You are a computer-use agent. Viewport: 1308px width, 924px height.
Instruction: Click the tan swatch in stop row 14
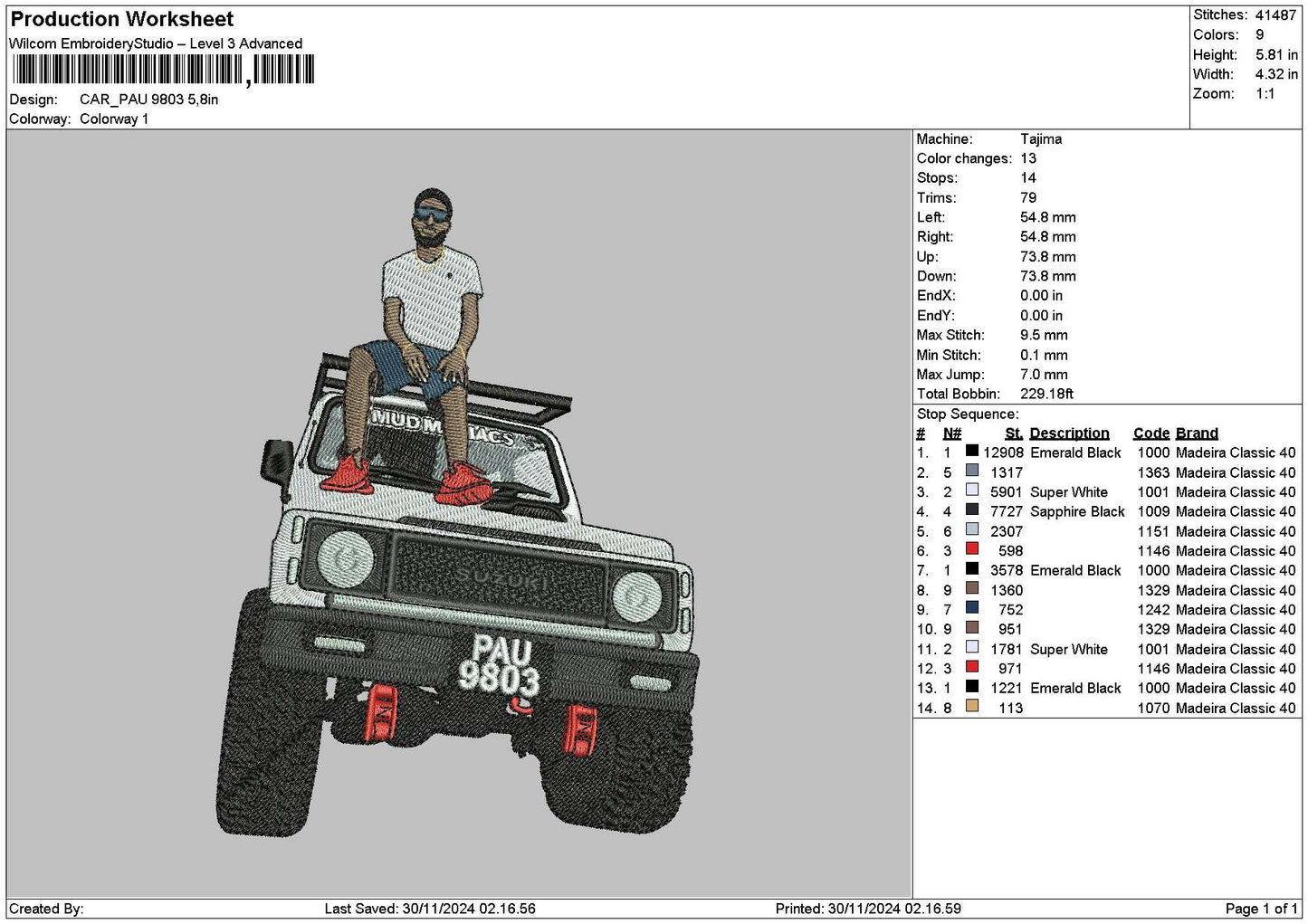[x=972, y=706]
